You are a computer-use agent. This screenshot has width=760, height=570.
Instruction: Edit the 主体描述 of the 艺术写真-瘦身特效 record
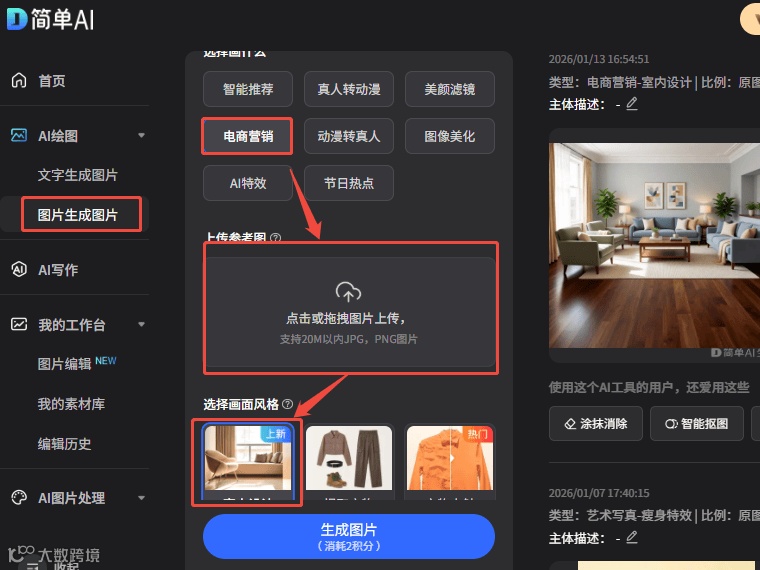632,538
